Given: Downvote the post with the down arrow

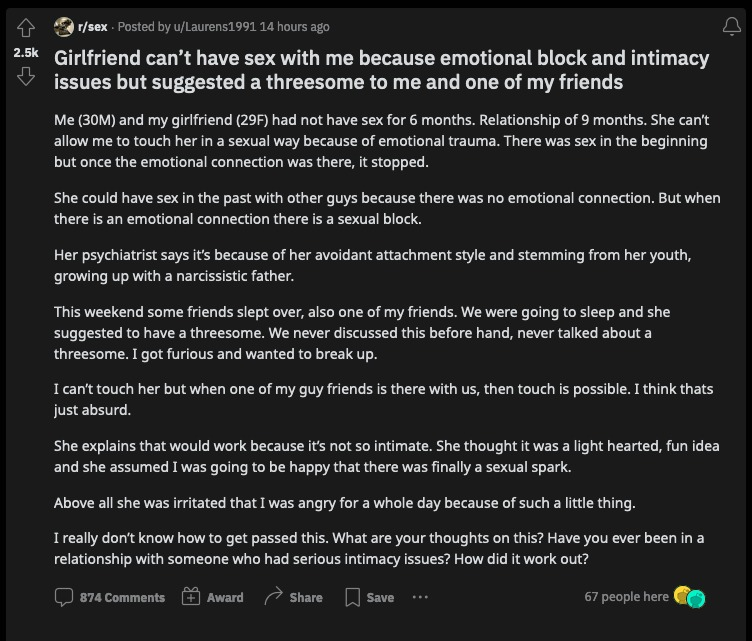Looking at the screenshot, I should (25, 75).
